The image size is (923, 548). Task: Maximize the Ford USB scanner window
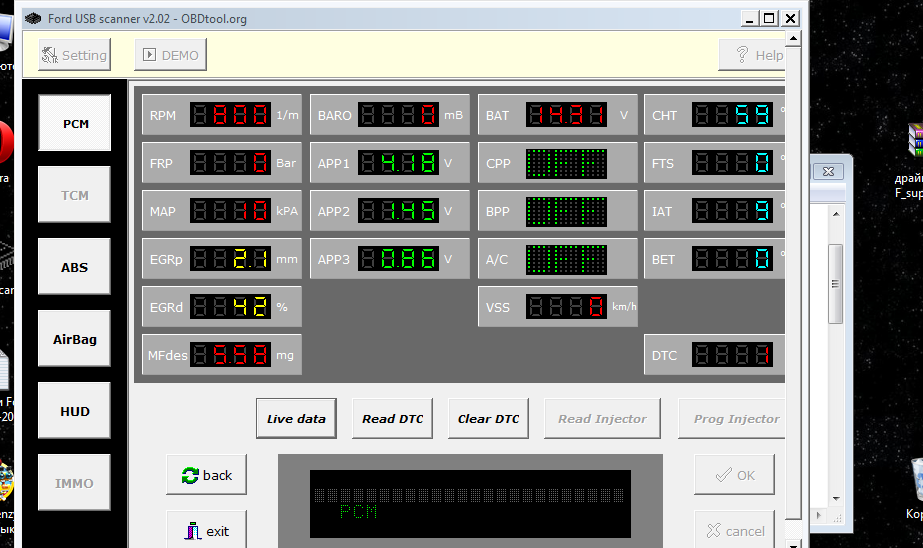(769, 19)
